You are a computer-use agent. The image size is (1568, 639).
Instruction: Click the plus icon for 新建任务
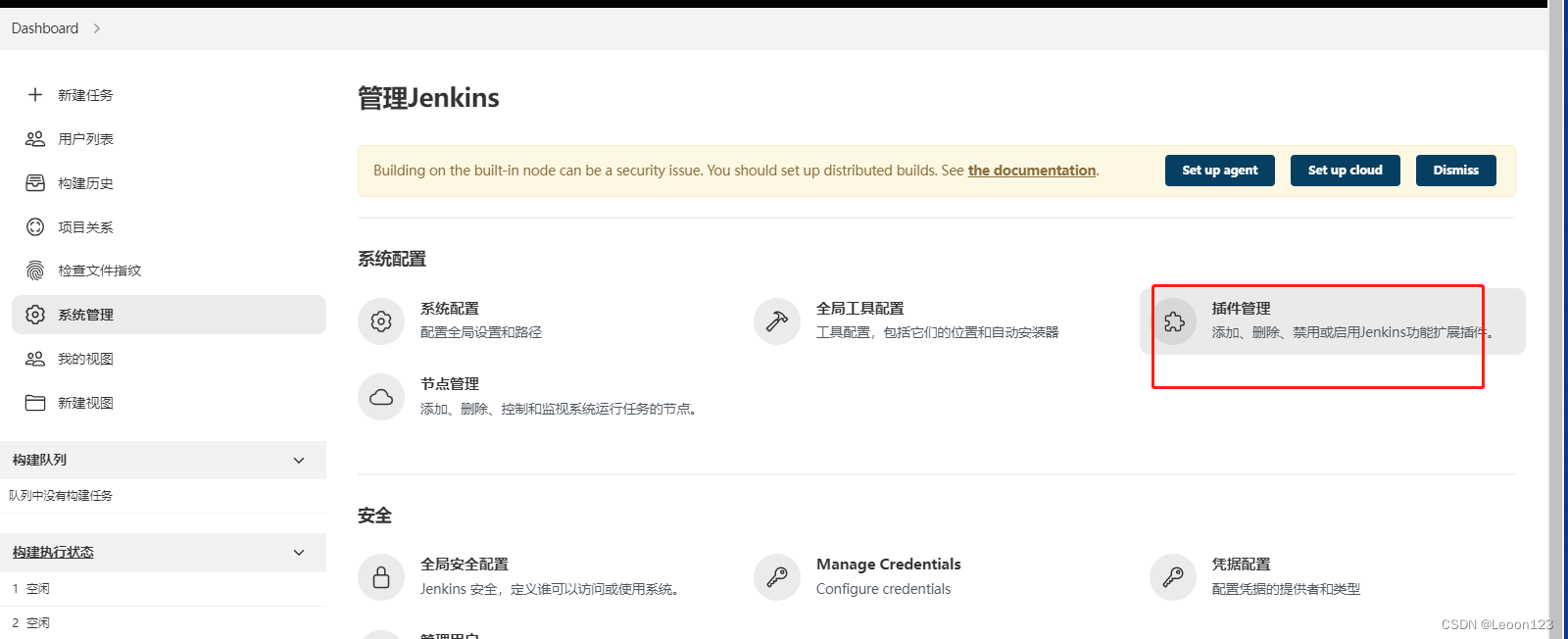[x=35, y=95]
